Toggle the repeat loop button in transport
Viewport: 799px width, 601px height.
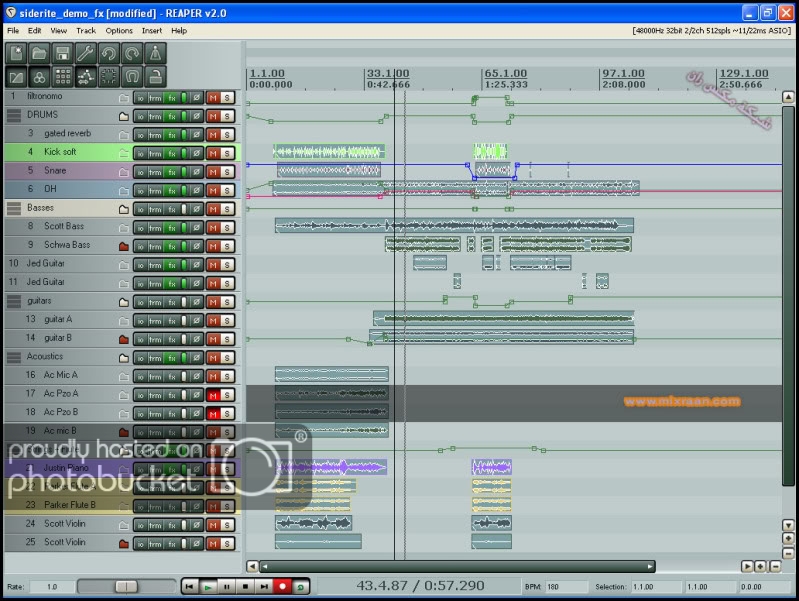[x=301, y=587]
